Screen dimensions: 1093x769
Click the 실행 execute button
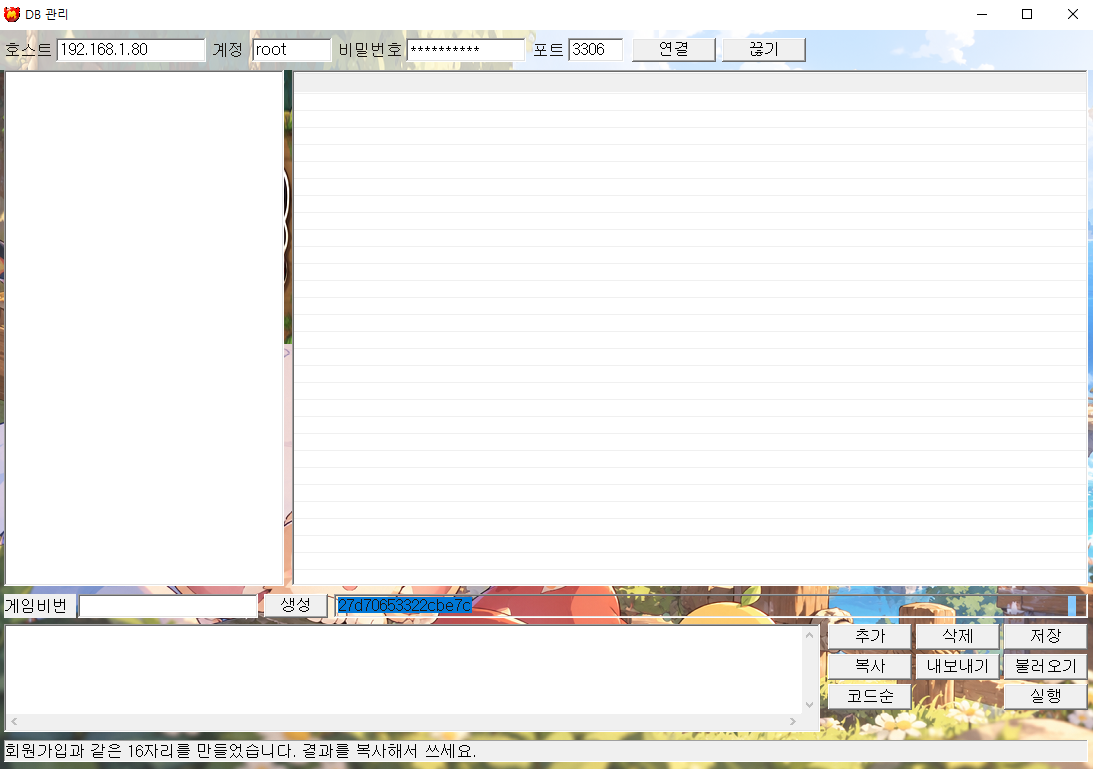1045,696
